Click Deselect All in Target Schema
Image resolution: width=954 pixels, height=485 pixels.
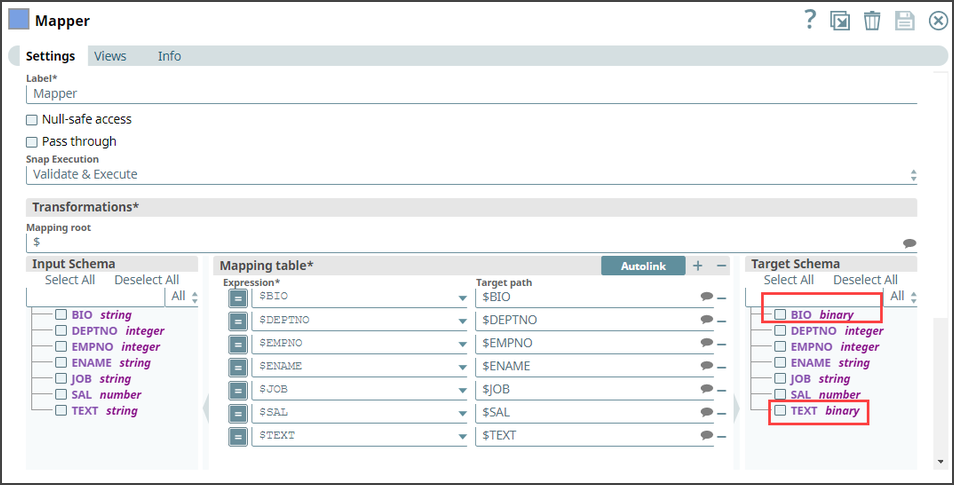[x=865, y=280]
